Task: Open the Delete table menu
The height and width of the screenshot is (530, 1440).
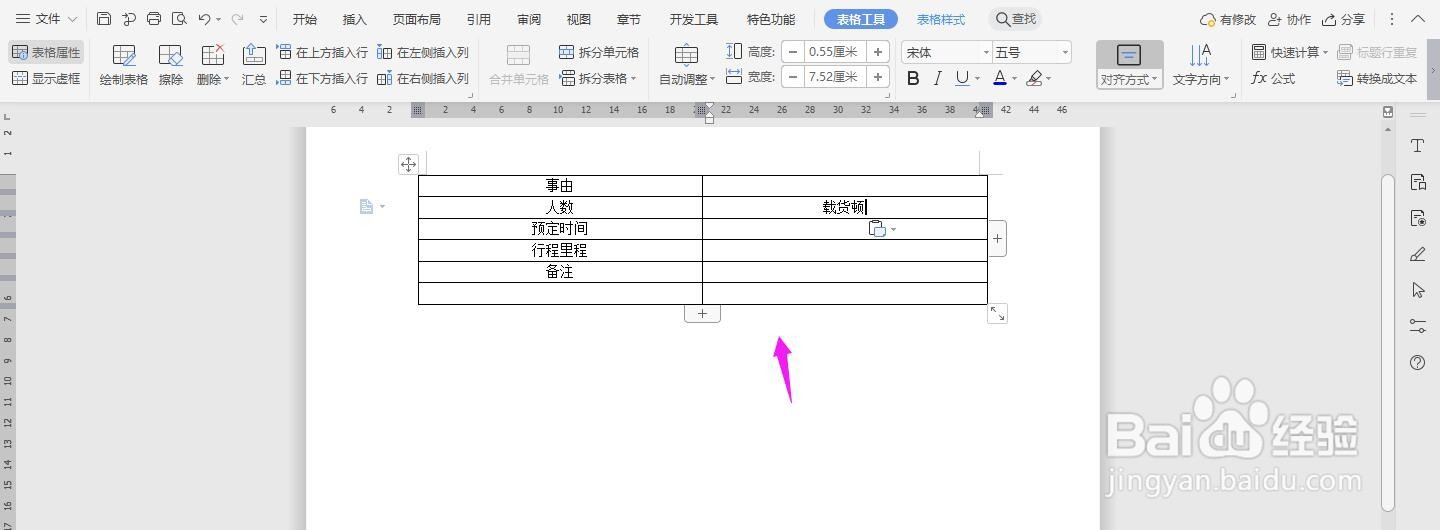Action: 212,65
